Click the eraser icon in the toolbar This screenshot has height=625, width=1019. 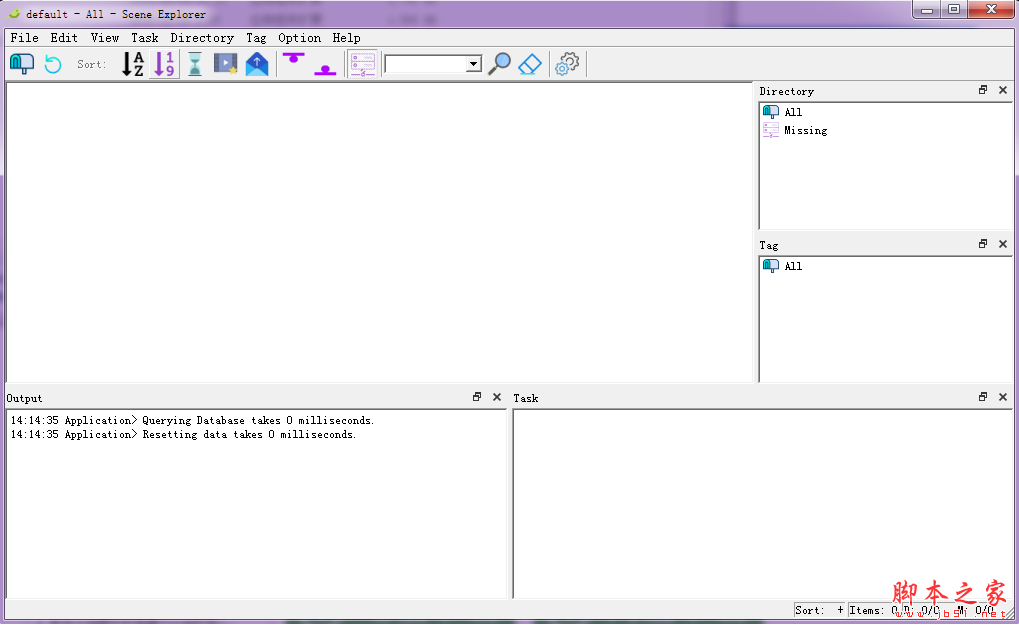click(x=530, y=64)
